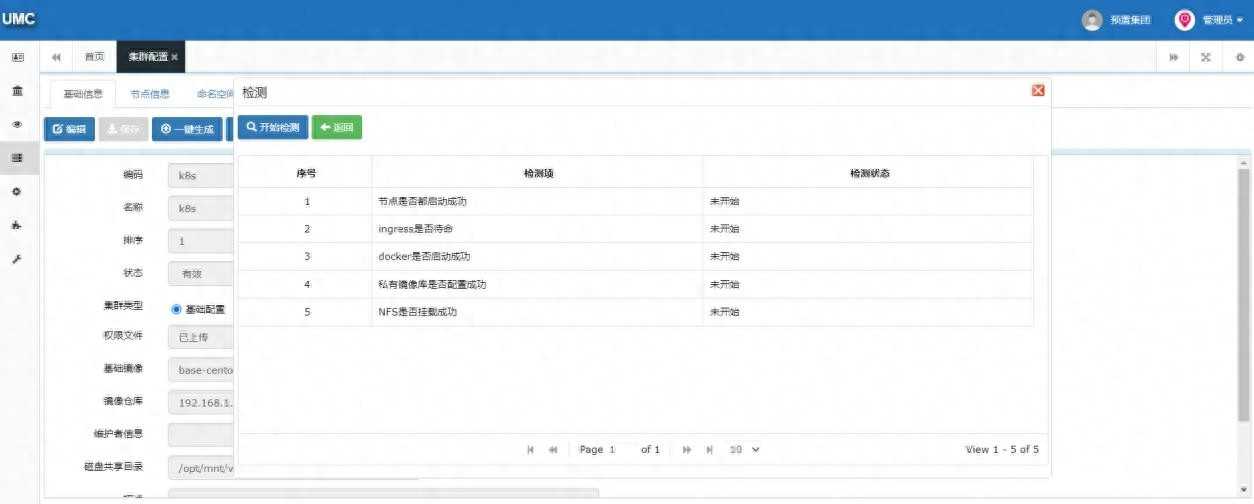Viewport: 1254px width, 504px height.
Task: Open the 管理员 dropdown menu
Action: coord(1223,20)
